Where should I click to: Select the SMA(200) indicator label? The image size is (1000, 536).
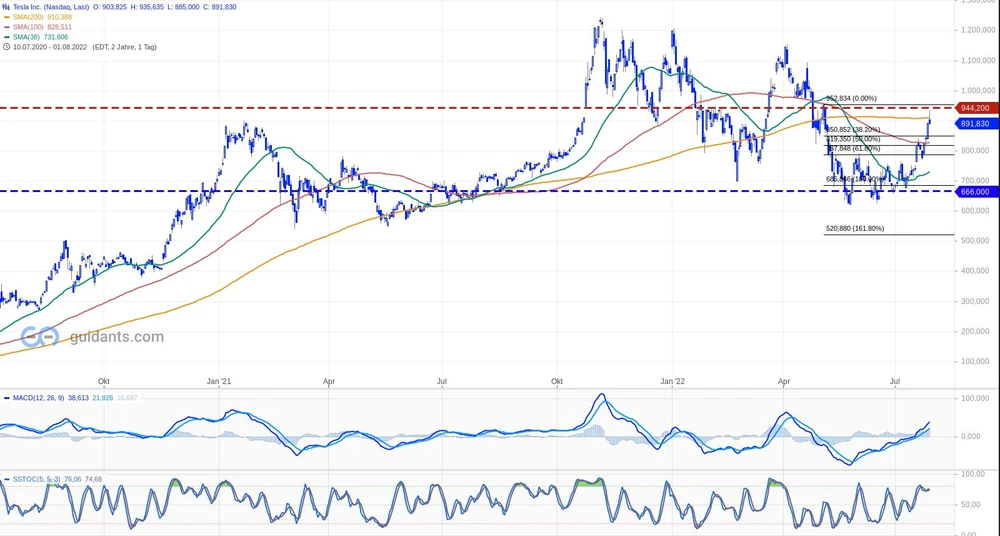click(29, 16)
